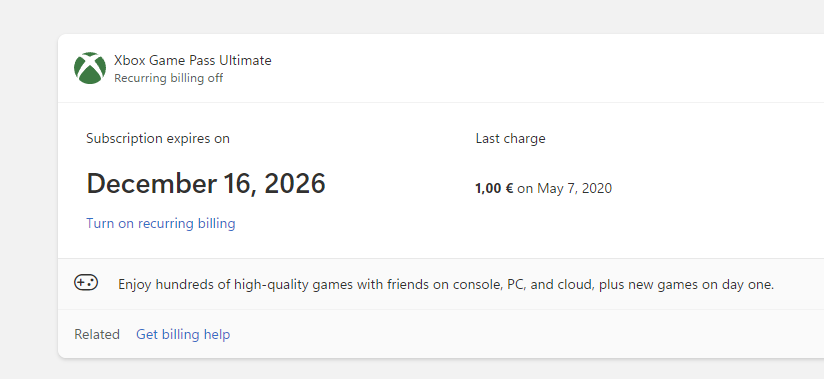The height and width of the screenshot is (379, 824).
Task: Click the game controller icon
Action: pyautogui.click(x=86, y=283)
